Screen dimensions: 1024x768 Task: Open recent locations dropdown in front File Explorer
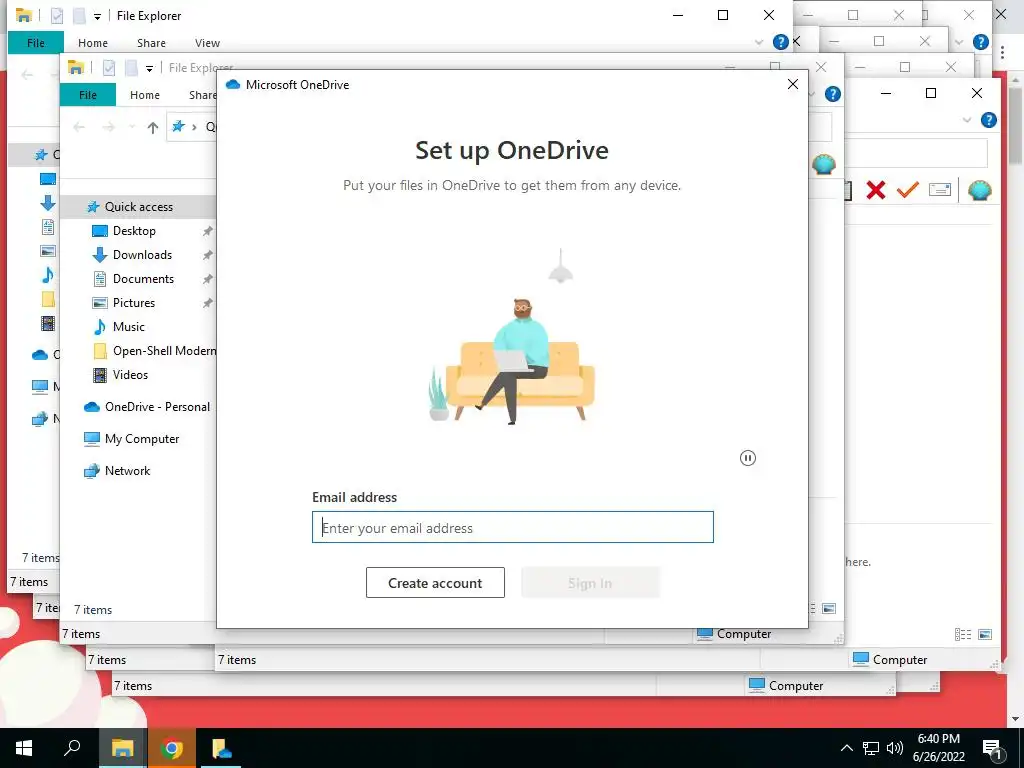click(131, 127)
